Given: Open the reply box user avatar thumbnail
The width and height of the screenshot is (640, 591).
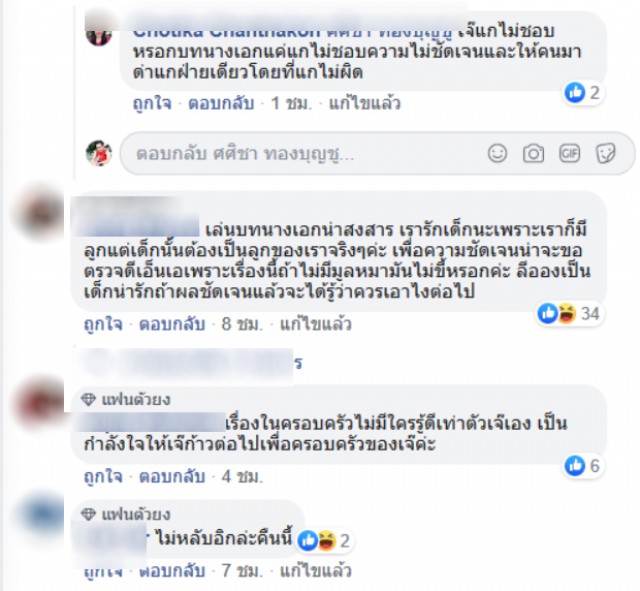Looking at the screenshot, I should click(99, 153).
